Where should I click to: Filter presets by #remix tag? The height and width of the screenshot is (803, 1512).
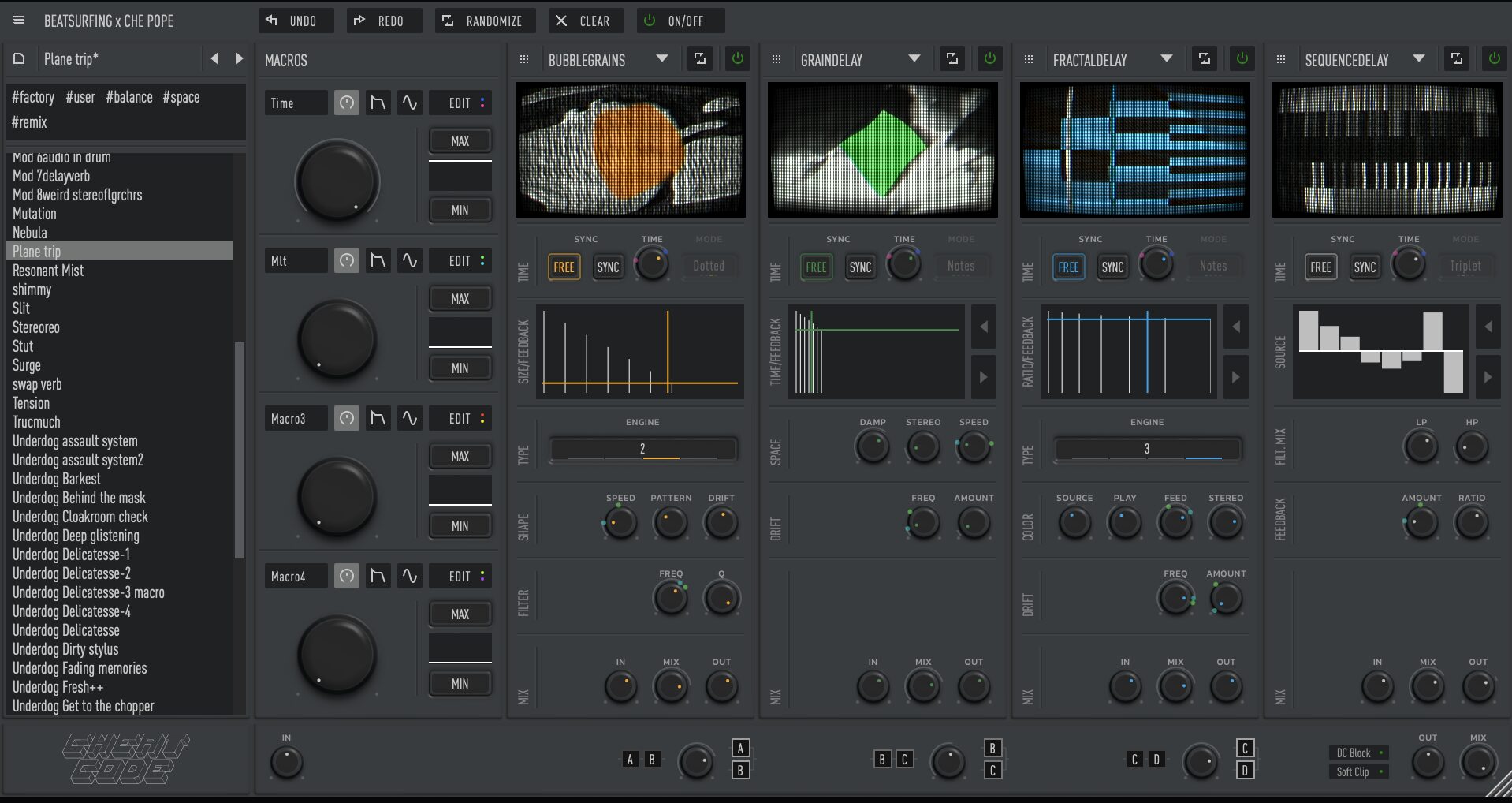point(29,122)
